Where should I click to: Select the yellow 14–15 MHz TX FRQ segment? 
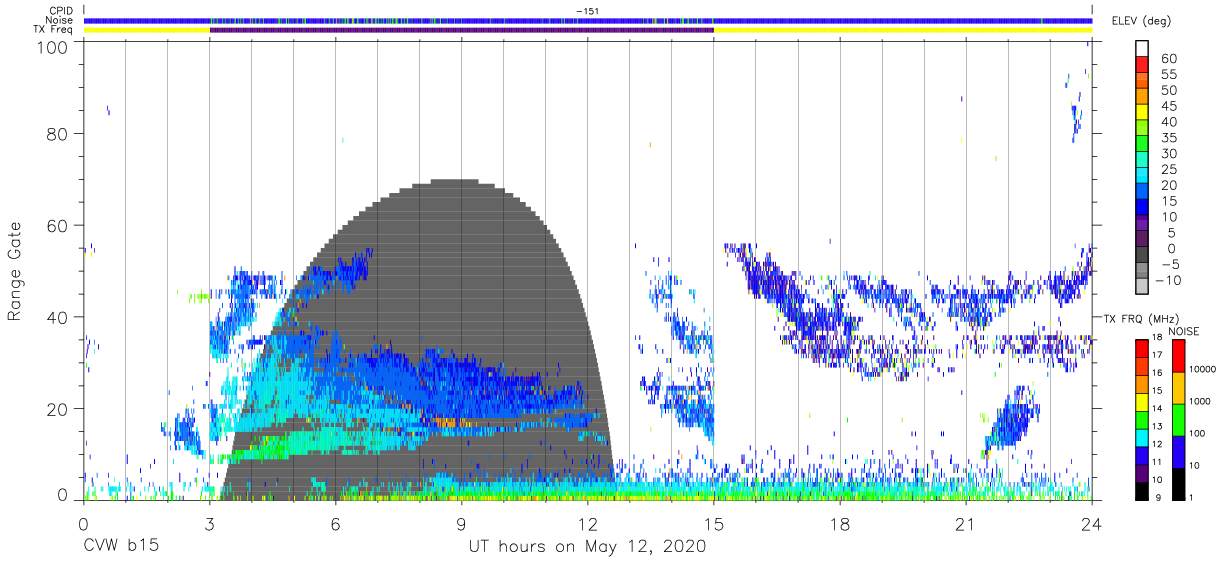pos(1141,402)
